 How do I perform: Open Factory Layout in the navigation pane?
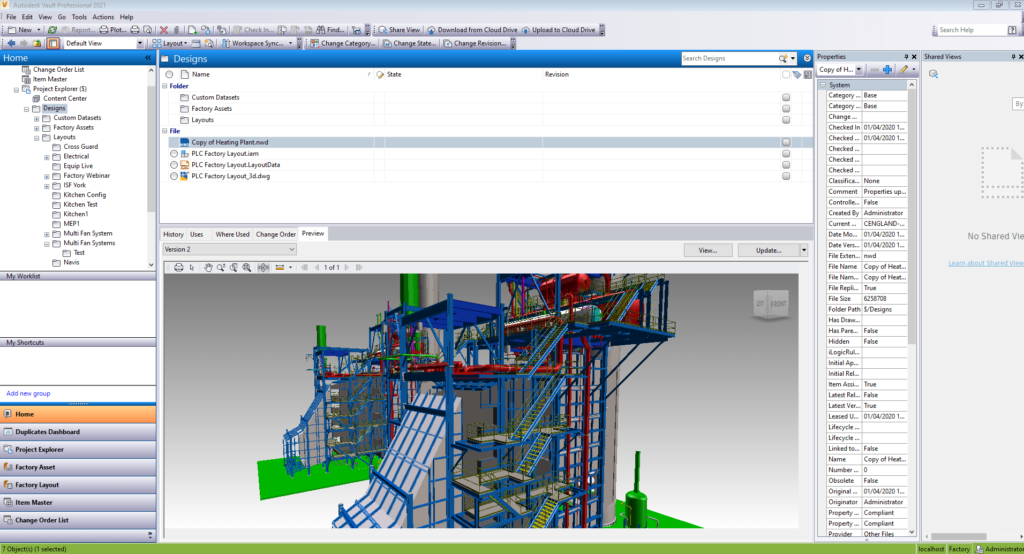click(x=78, y=485)
